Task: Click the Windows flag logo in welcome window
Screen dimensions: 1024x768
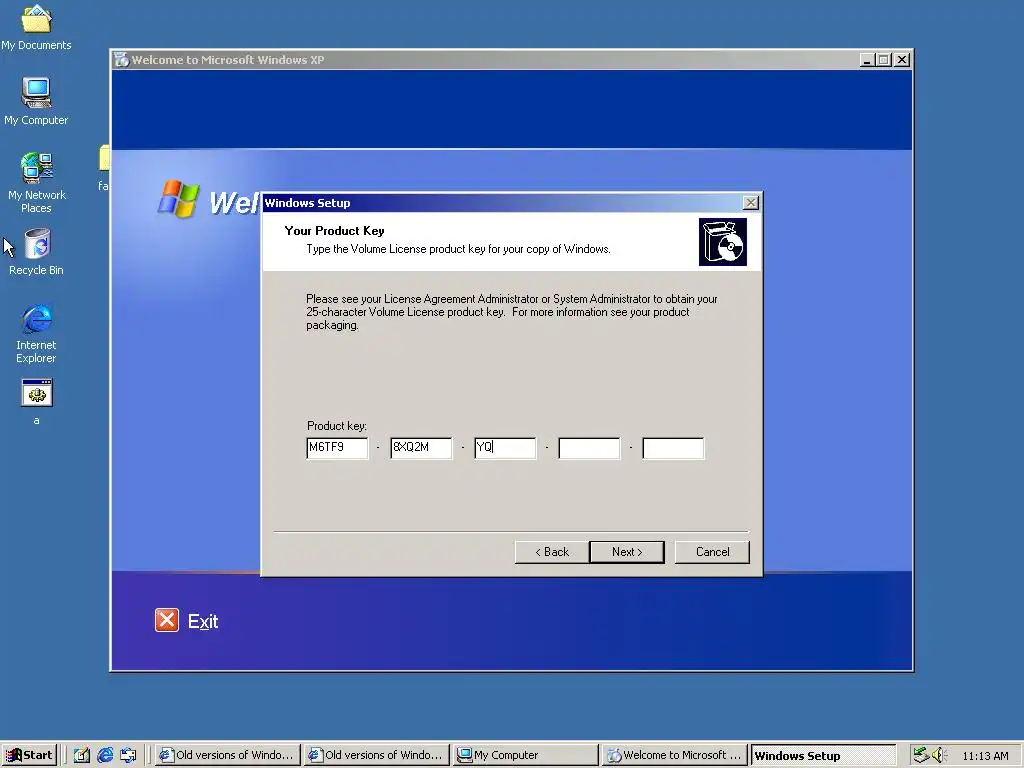Action: pos(178,199)
